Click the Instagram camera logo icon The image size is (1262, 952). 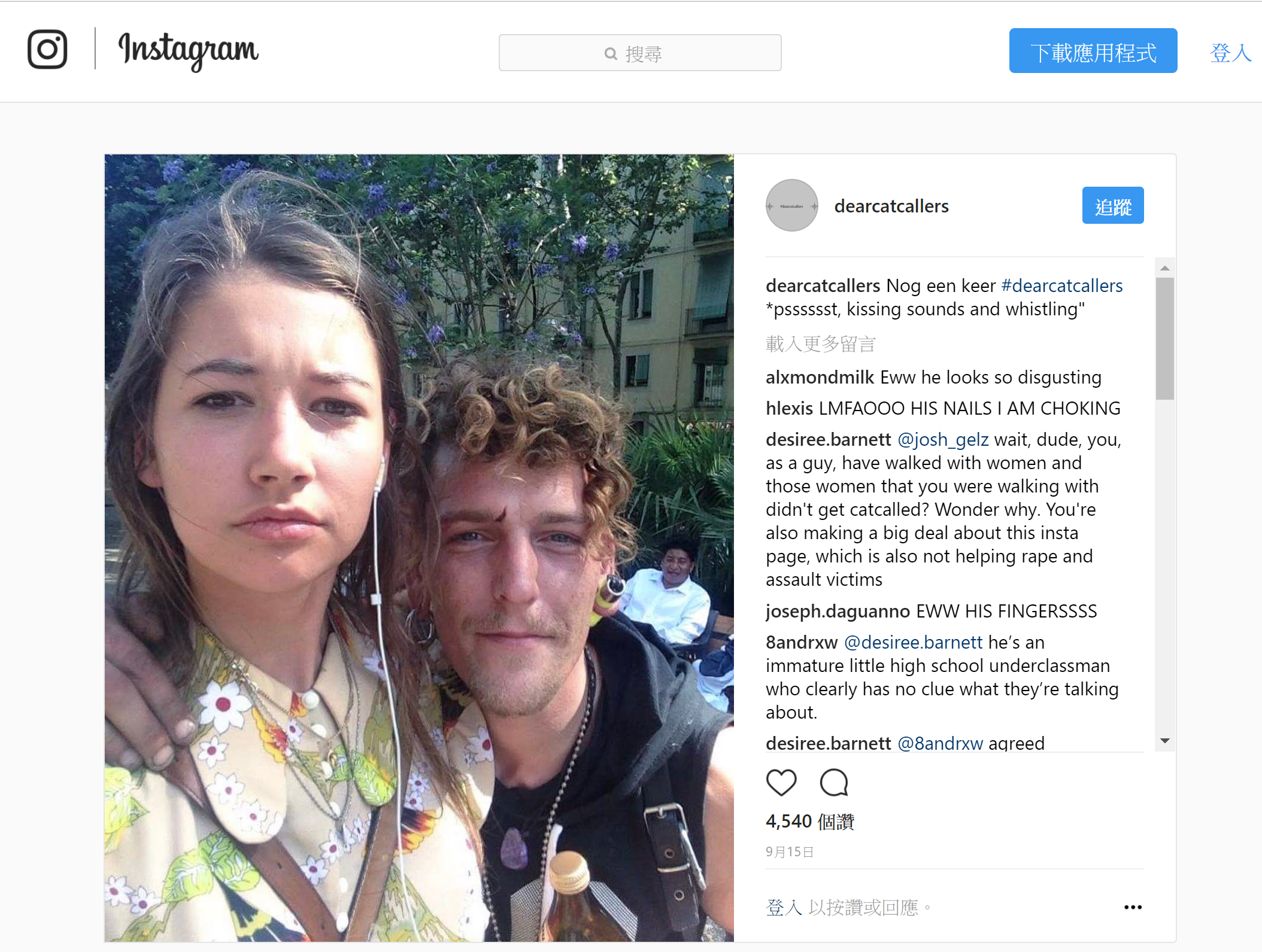click(47, 50)
